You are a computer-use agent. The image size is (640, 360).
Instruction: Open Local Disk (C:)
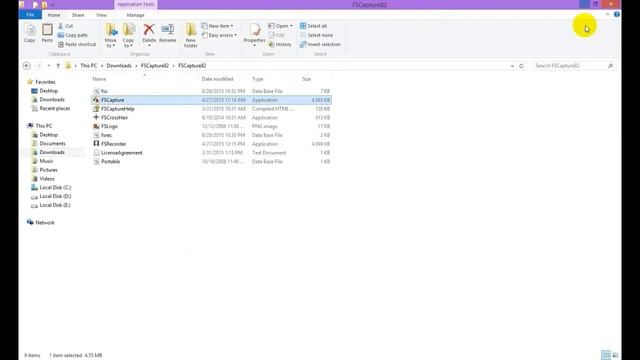point(55,187)
